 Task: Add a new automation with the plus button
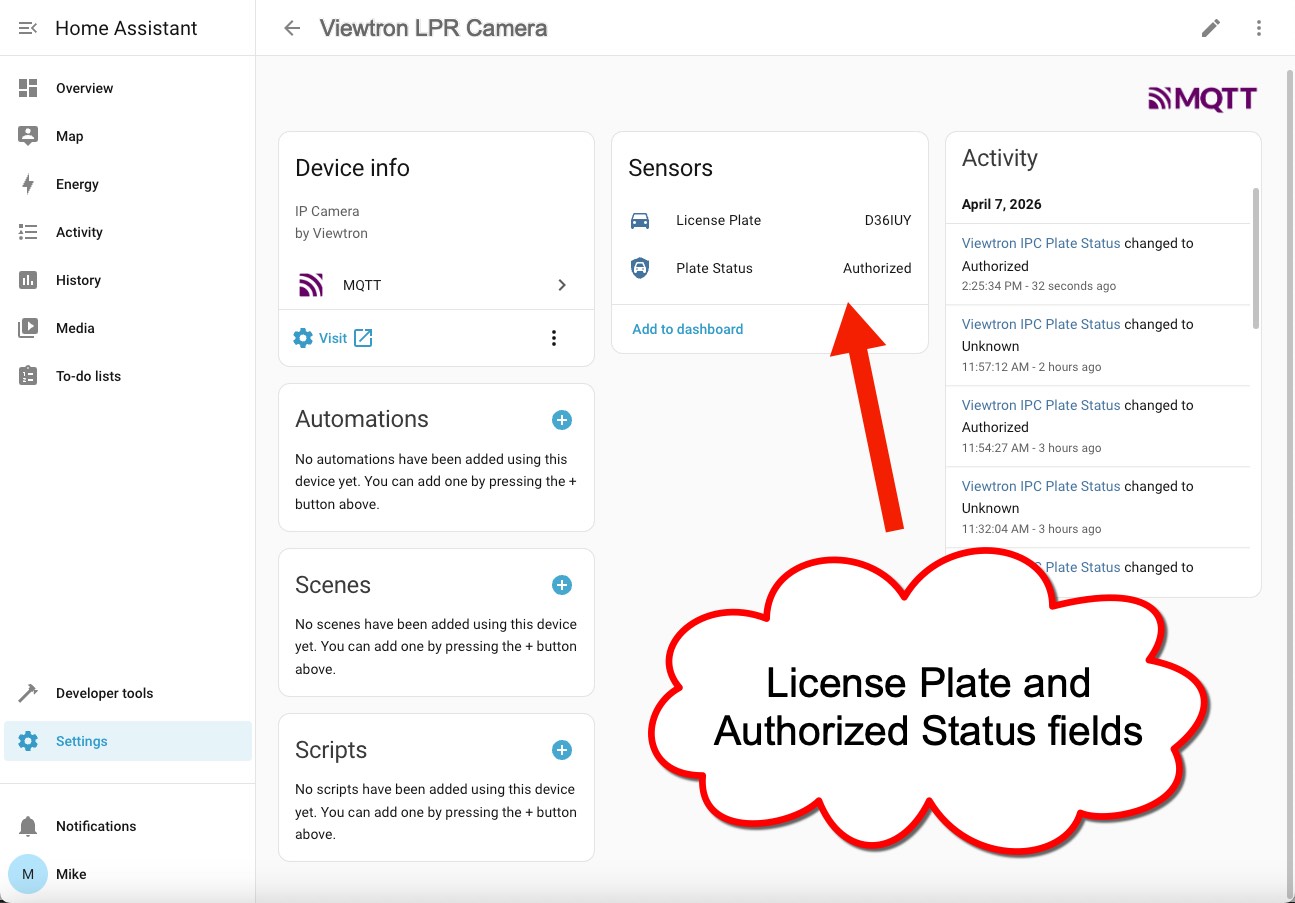tap(561, 420)
